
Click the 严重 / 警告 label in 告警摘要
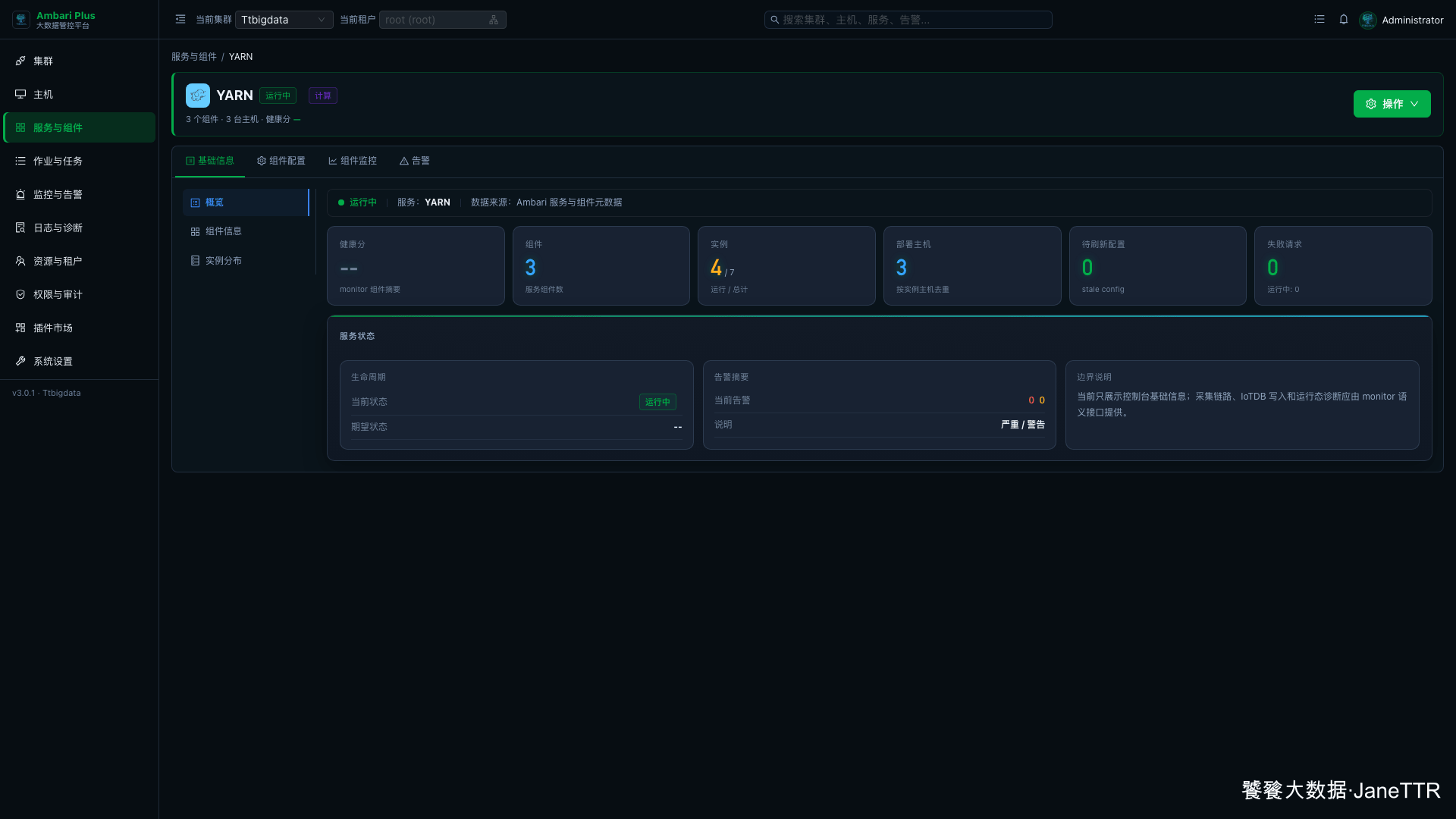tap(1023, 425)
